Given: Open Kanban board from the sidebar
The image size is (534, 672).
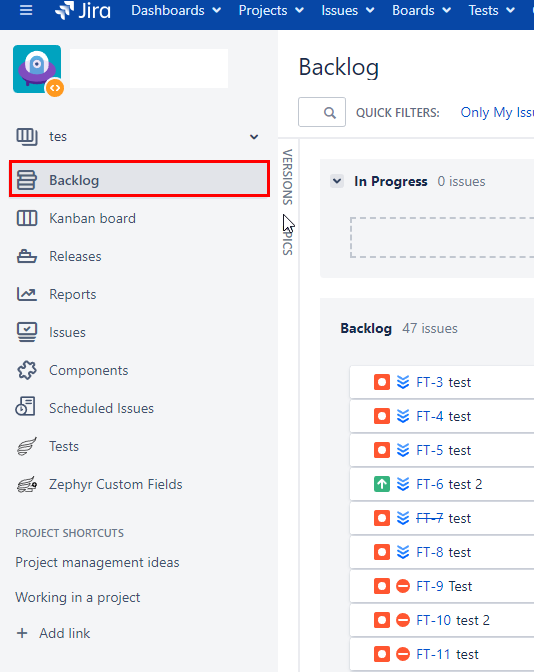Looking at the screenshot, I should click(92, 218).
